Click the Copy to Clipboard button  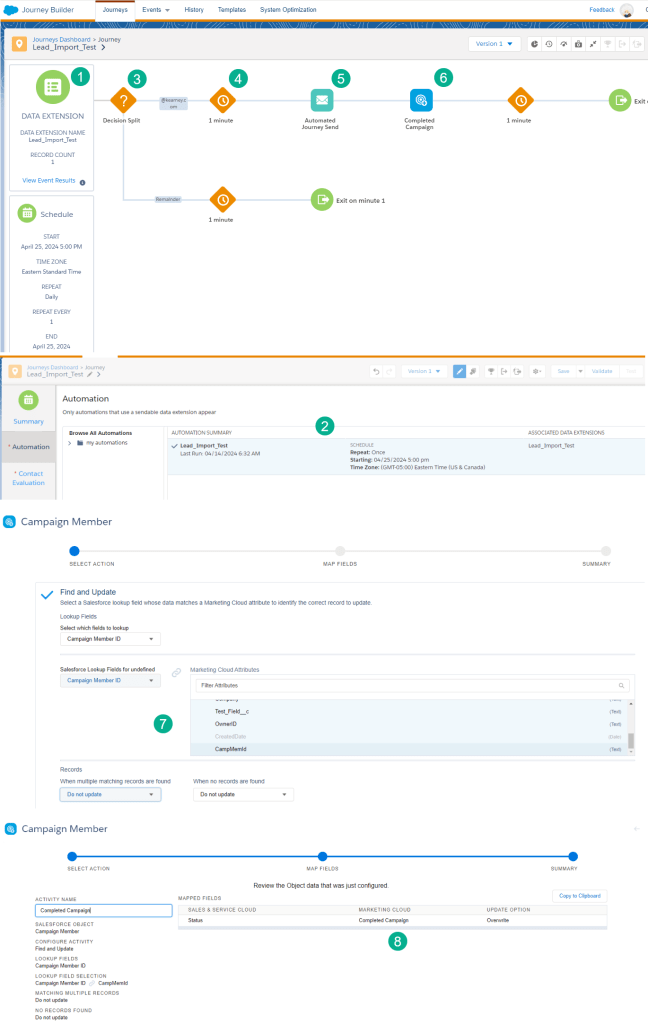coord(579,896)
